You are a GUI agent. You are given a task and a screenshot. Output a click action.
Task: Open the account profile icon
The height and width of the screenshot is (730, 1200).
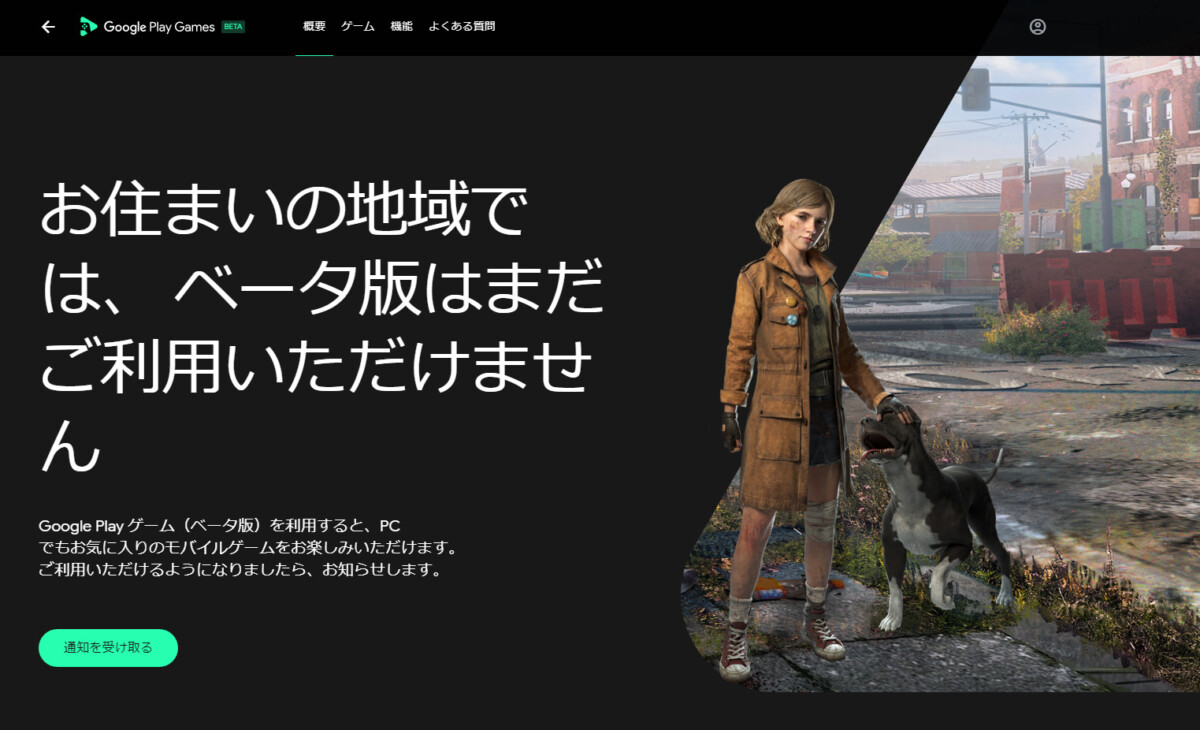click(x=1037, y=27)
